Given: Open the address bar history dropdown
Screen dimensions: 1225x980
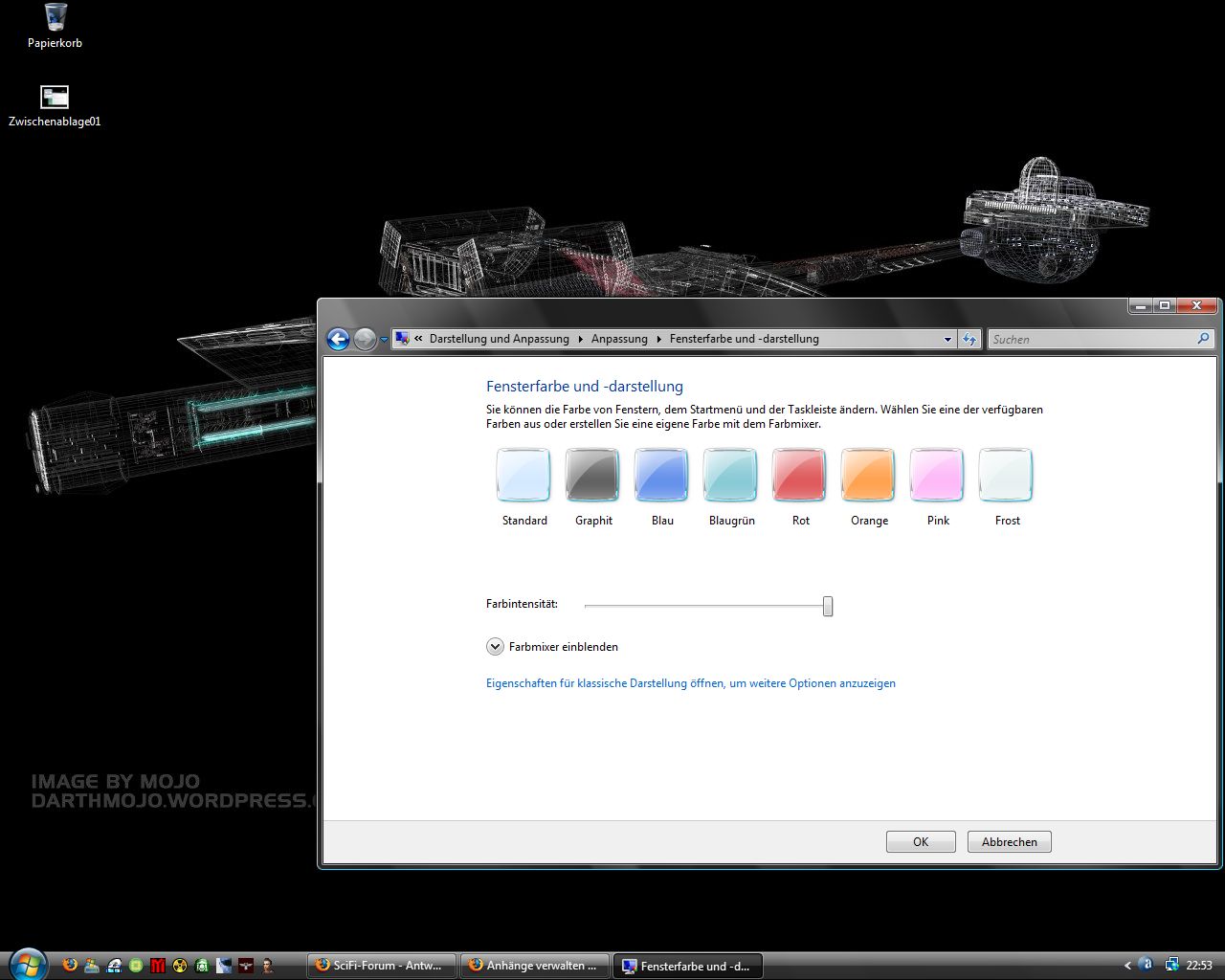Looking at the screenshot, I should tap(947, 339).
